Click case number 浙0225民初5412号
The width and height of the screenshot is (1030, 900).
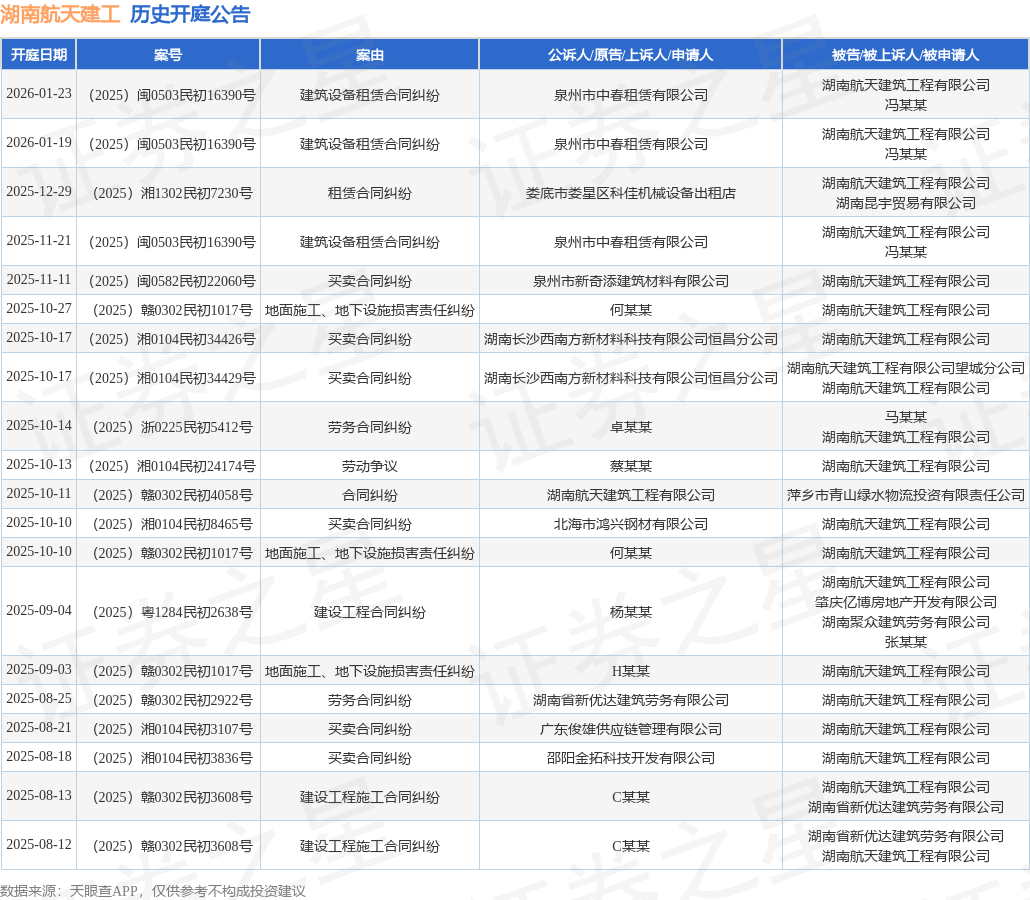click(172, 427)
